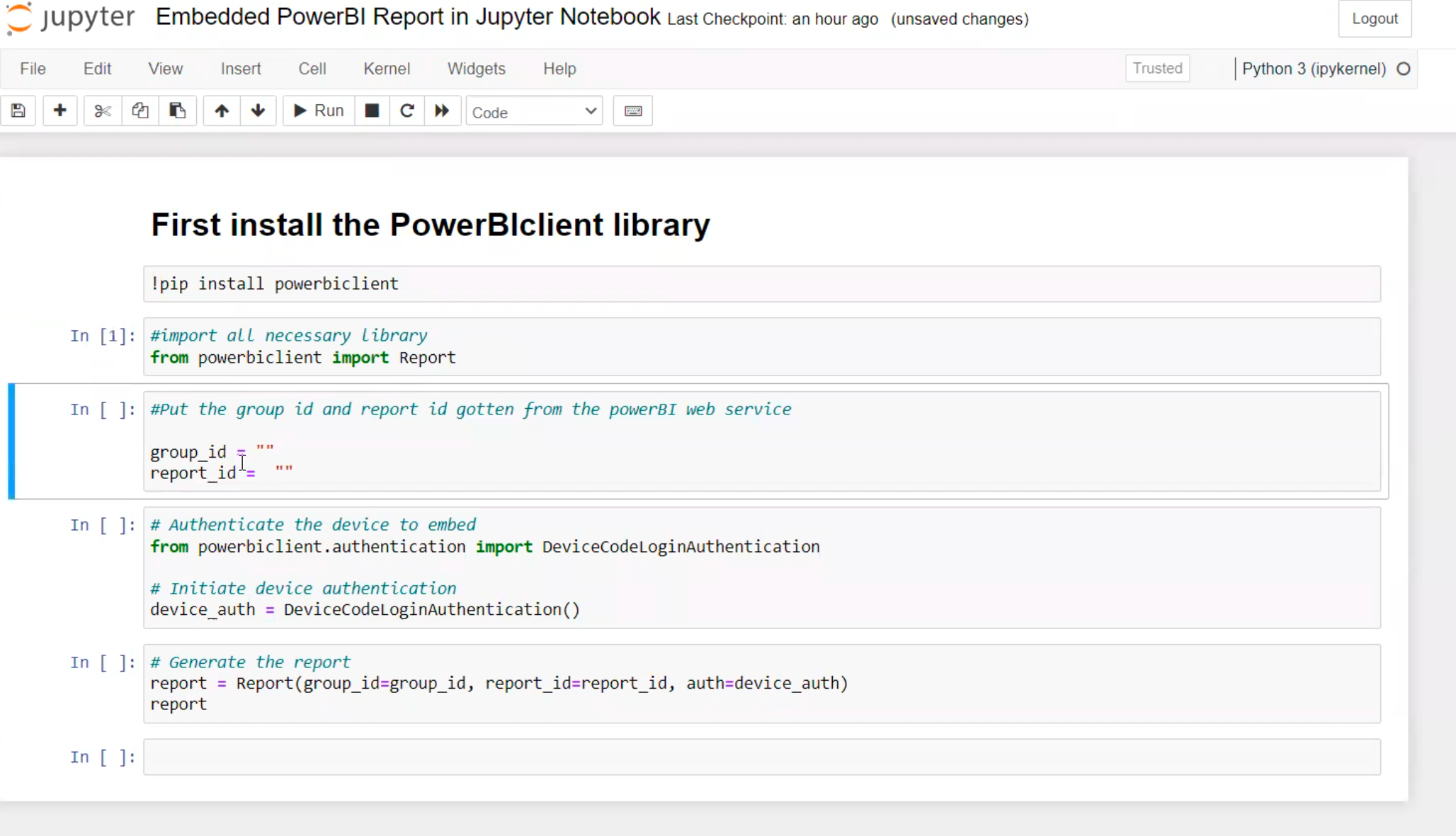Open the Kernel menu
The width and height of the screenshot is (1456, 836).
pyautogui.click(x=386, y=69)
